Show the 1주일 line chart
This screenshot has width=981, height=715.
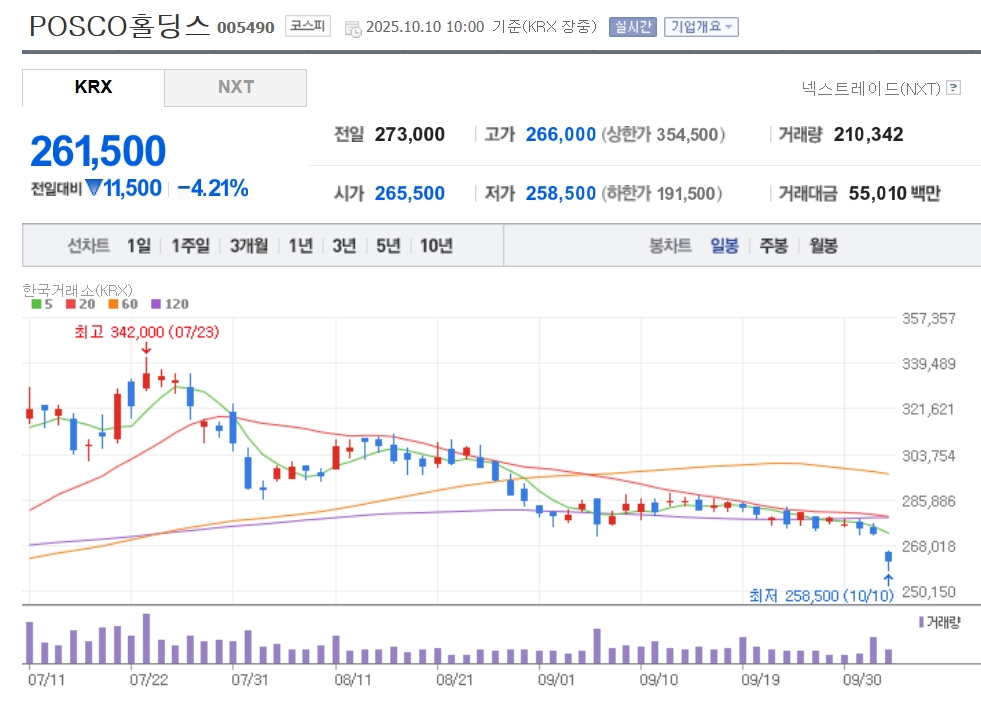(191, 245)
